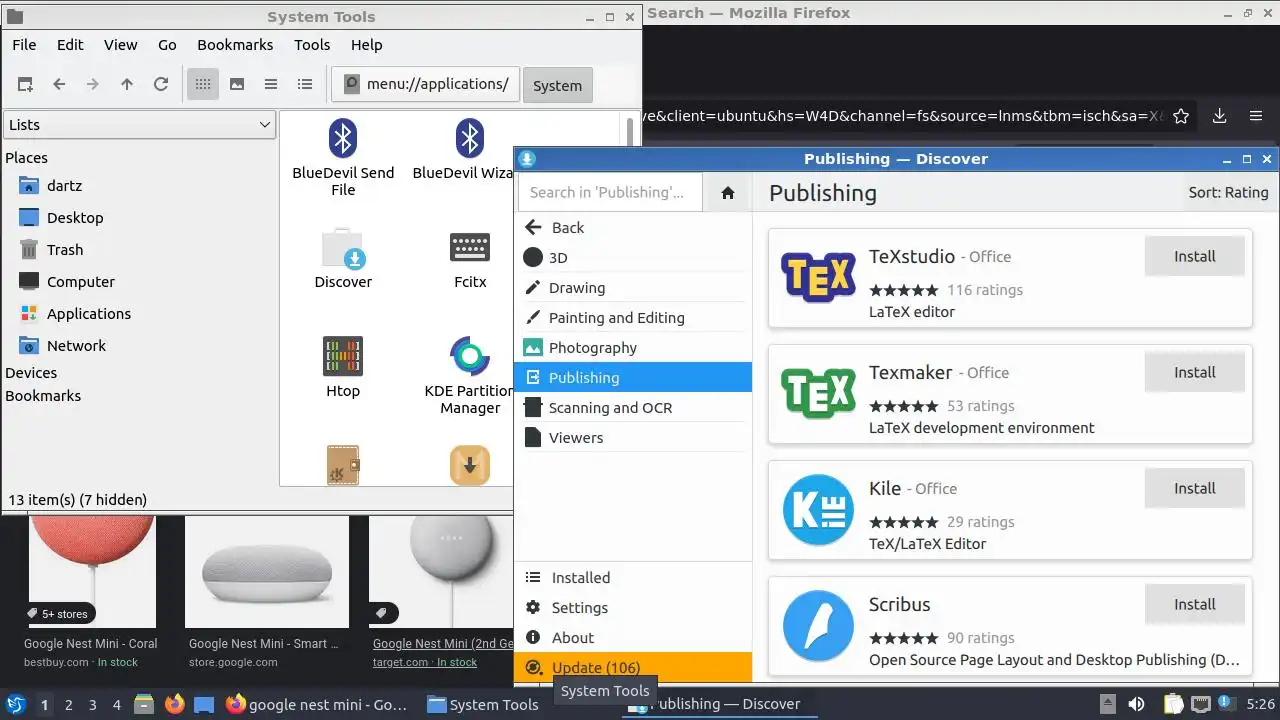Expand the Lists side pane dropdown
Viewport: 1280px width, 720px height.
[139, 125]
